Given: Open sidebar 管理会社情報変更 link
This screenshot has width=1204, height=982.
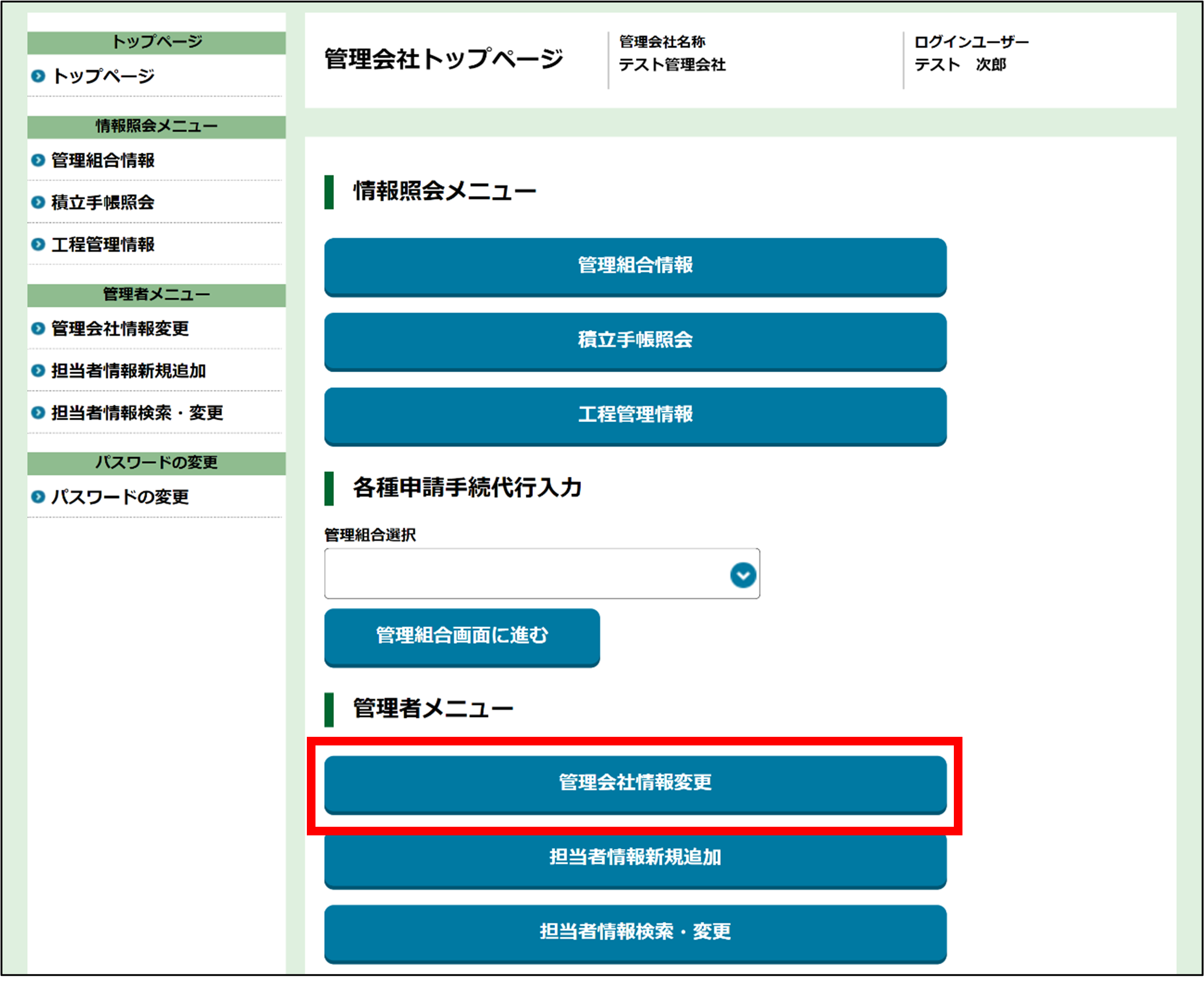Looking at the screenshot, I should 120,328.
